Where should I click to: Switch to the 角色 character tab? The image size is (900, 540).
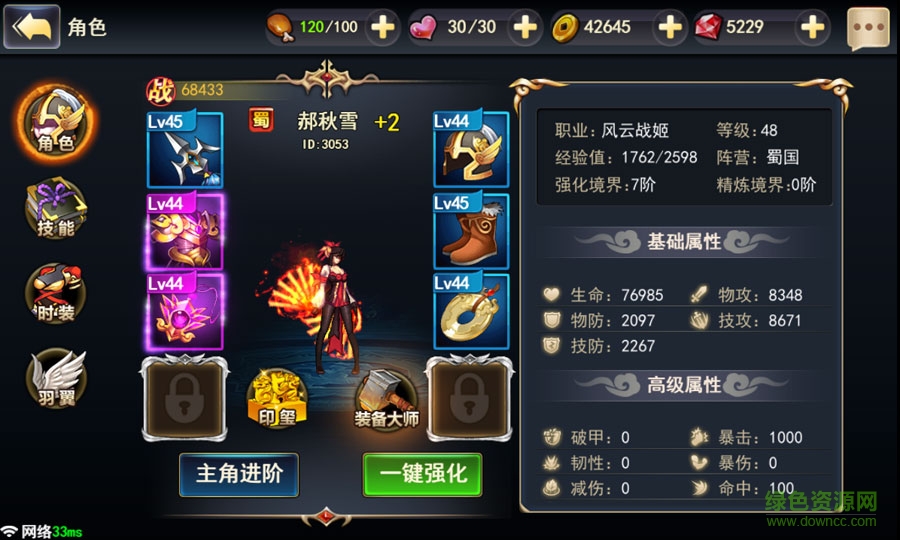click(56, 123)
